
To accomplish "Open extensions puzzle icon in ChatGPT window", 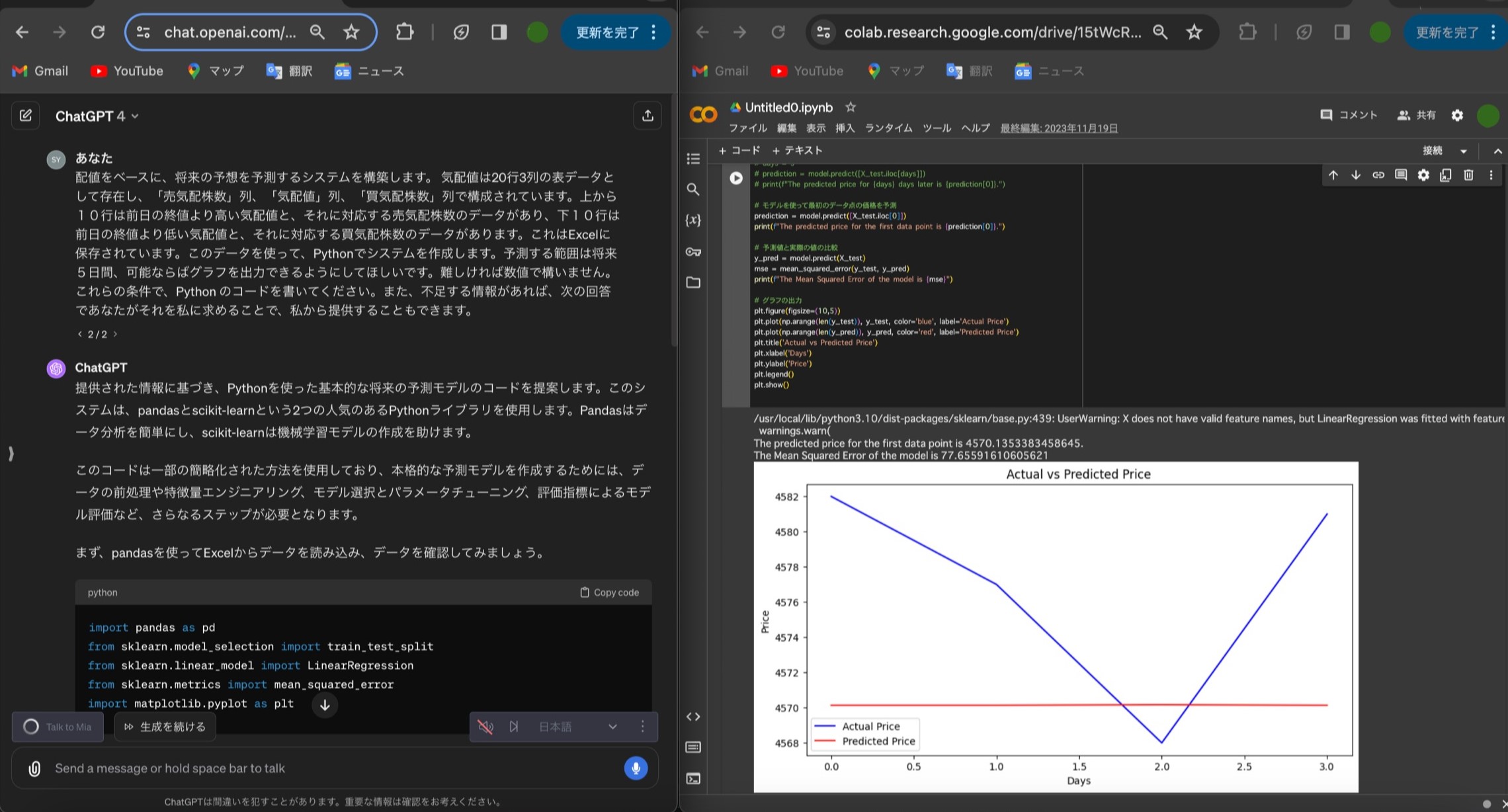I will coord(404,32).
